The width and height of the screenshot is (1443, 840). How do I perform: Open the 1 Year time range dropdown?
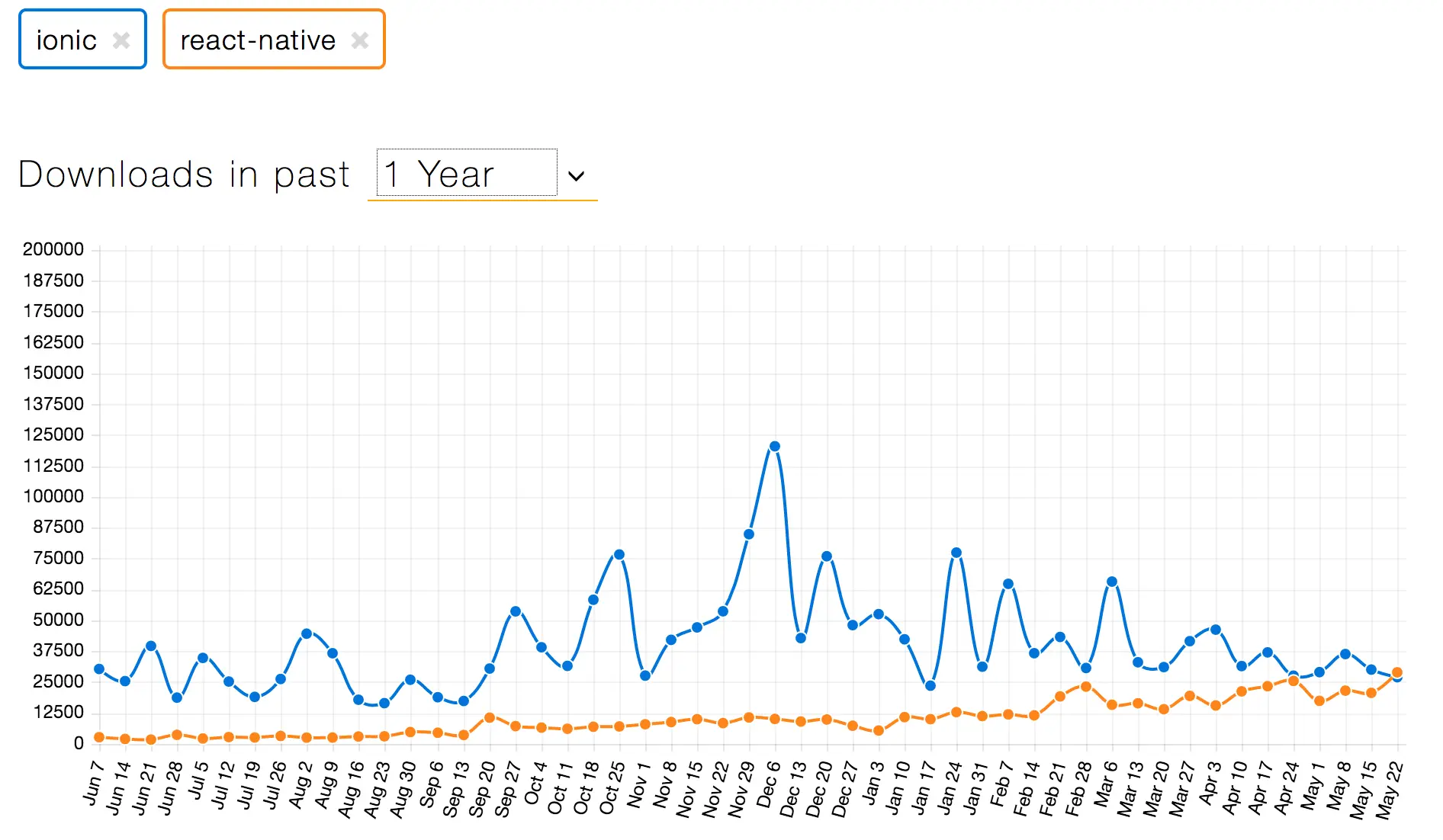pos(467,174)
